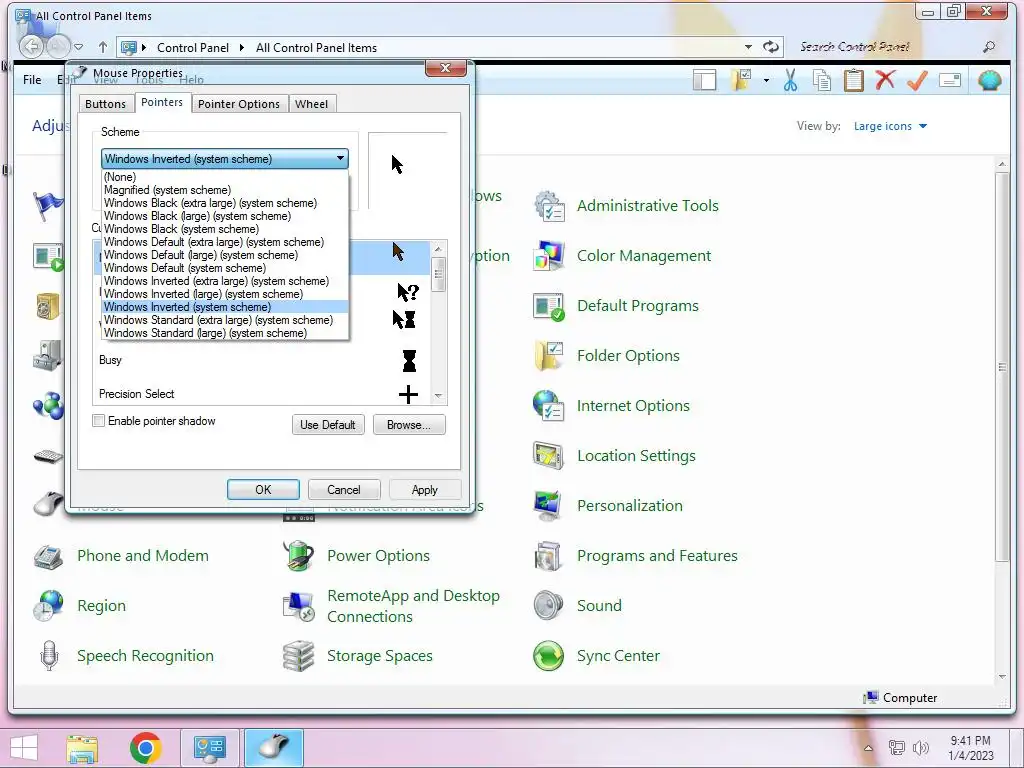
Task: Open the View by Large icons dropdown
Action: coord(890,126)
